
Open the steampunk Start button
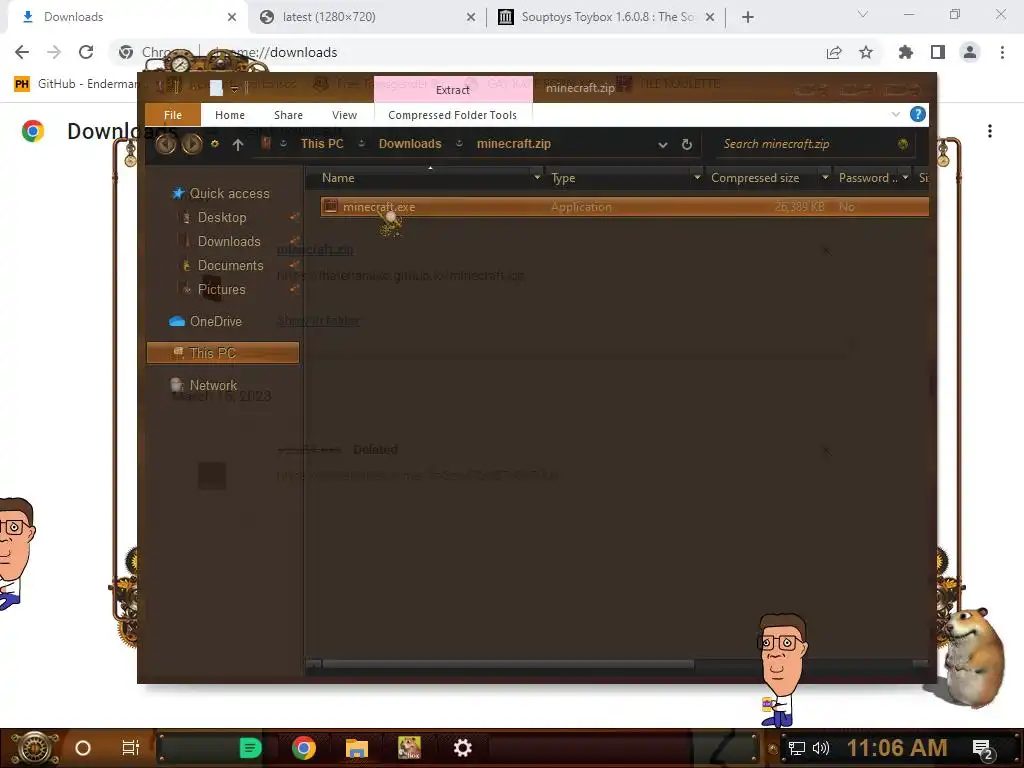(35, 748)
